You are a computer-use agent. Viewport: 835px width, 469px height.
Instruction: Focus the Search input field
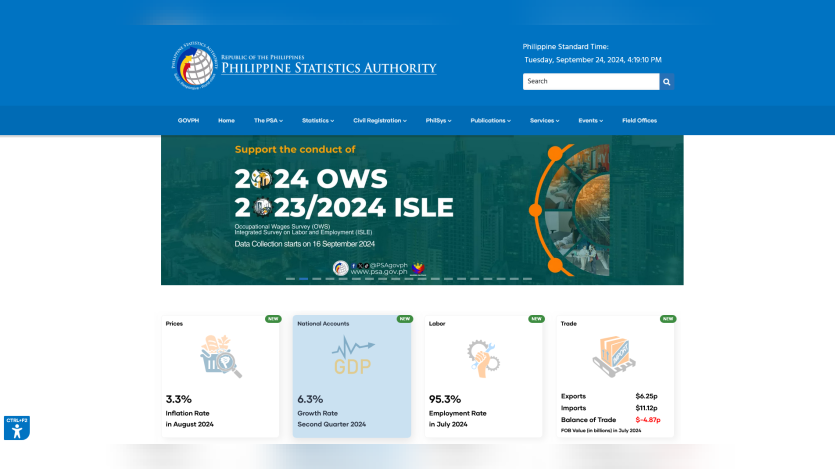point(591,81)
